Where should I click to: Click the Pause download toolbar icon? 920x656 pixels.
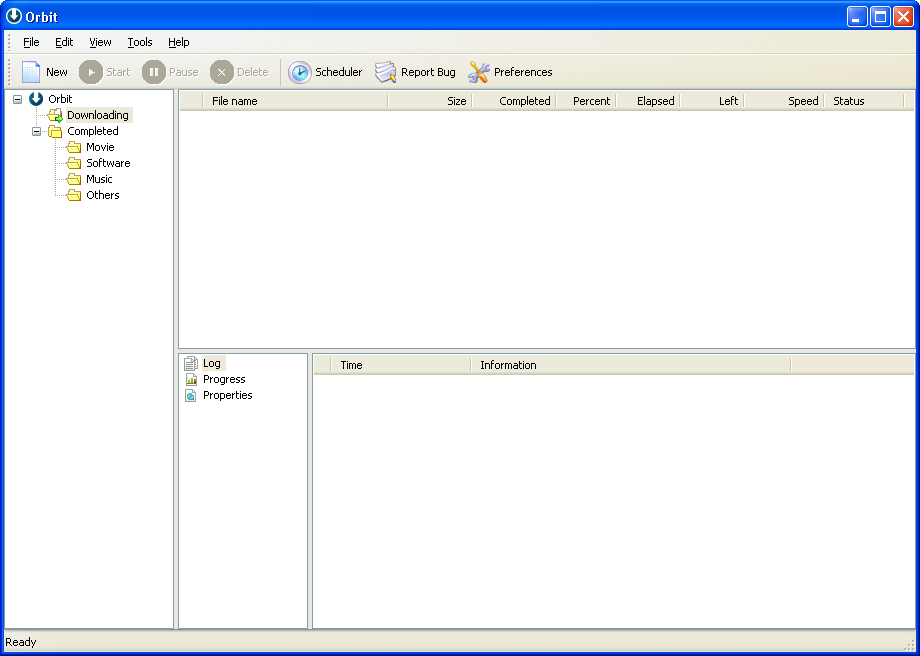(x=154, y=72)
